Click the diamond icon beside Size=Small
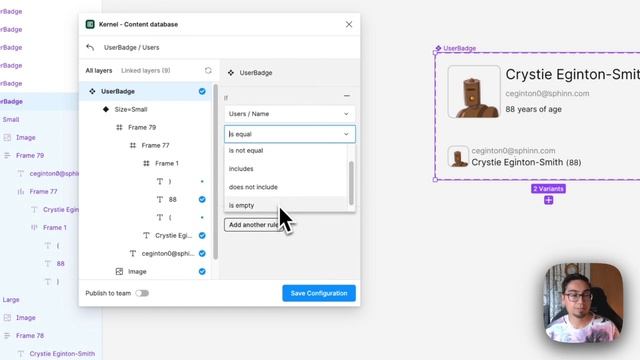Image resolution: width=640 pixels, height=360 pixels. click(106, 109)
